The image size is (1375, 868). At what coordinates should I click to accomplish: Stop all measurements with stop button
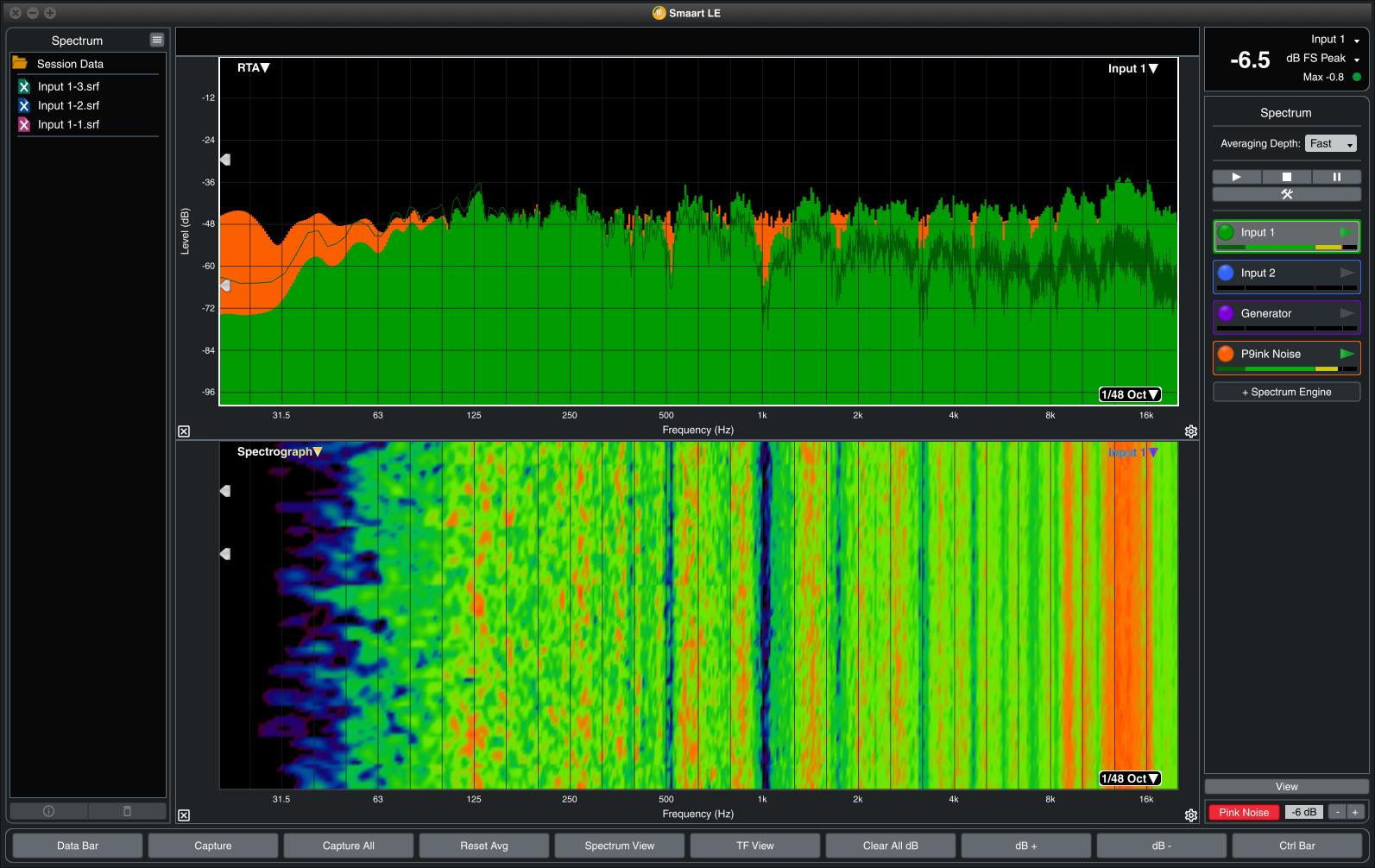[x=1287, y=177]
